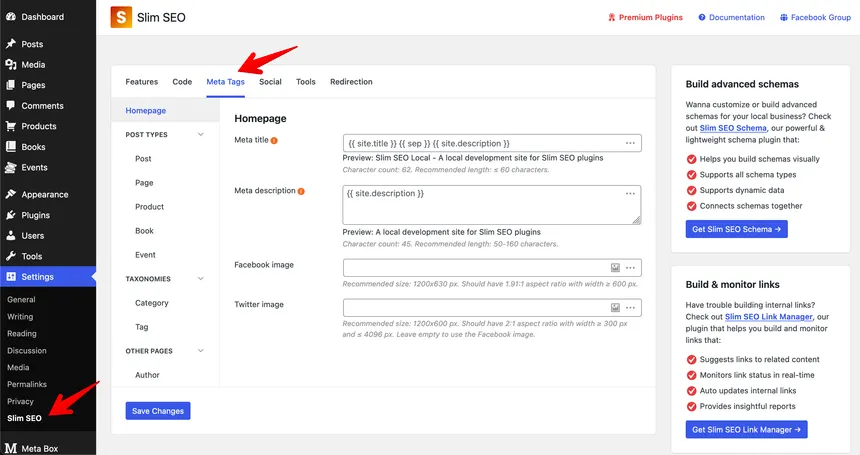The image size is (860, 455).
Task: Click the Save Changes button
Action: click(157, 411)
